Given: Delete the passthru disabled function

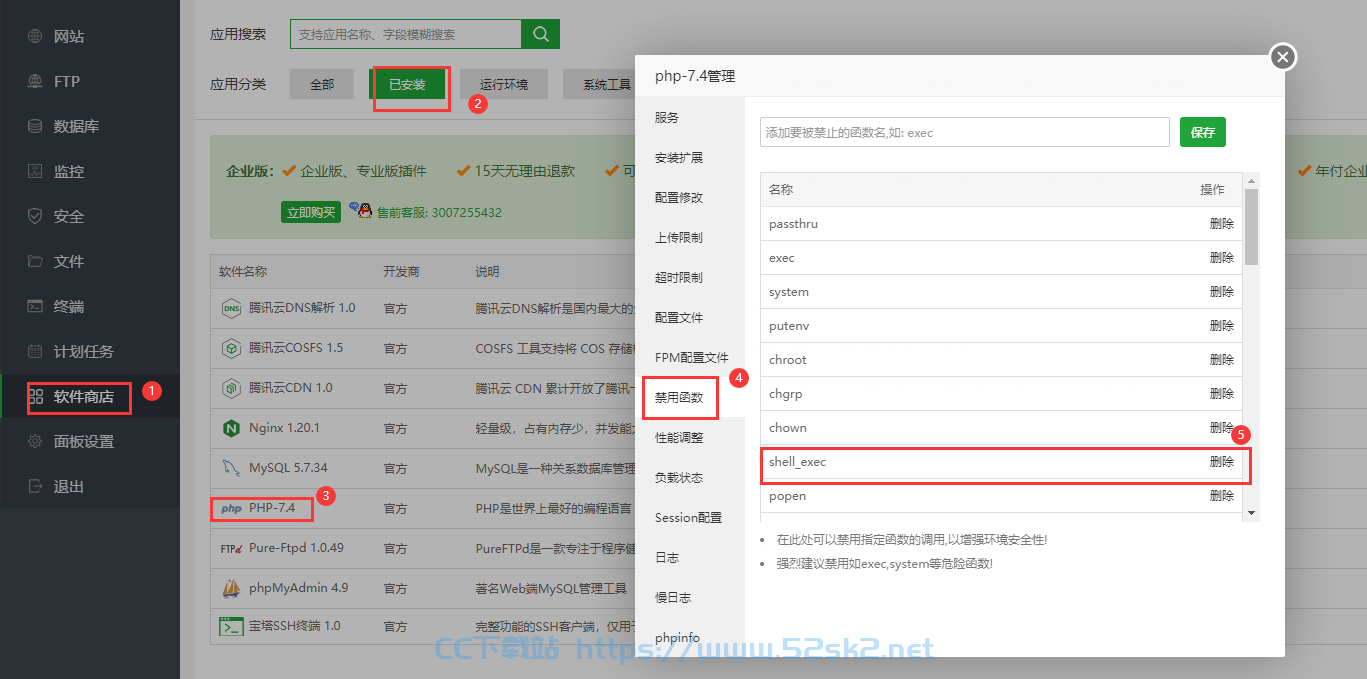Looking at the screenshot, I should click(x=1222, y=224).
